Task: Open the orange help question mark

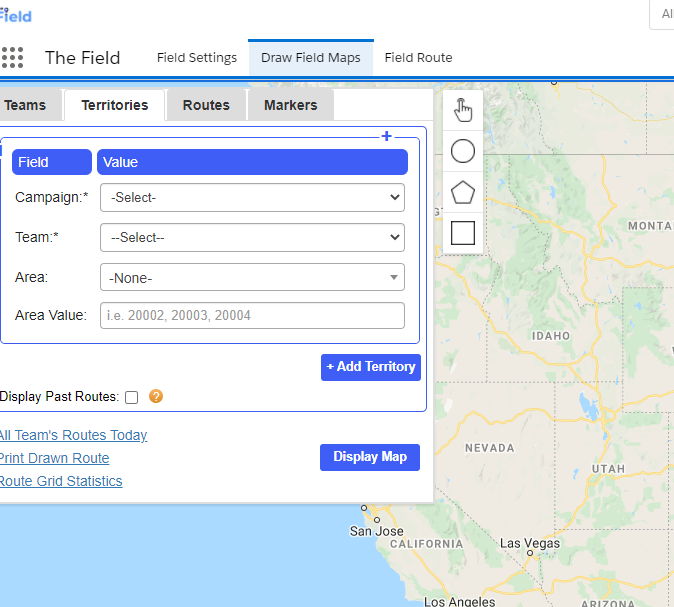Action: pyautogui.click(x=156, y=396)
